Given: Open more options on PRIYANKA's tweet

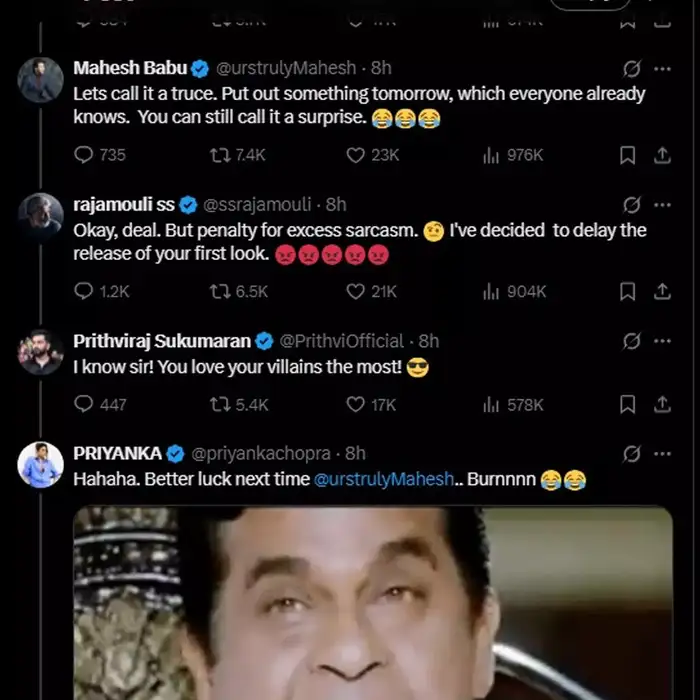Looking at the screenshot, I should click(662, 454).
